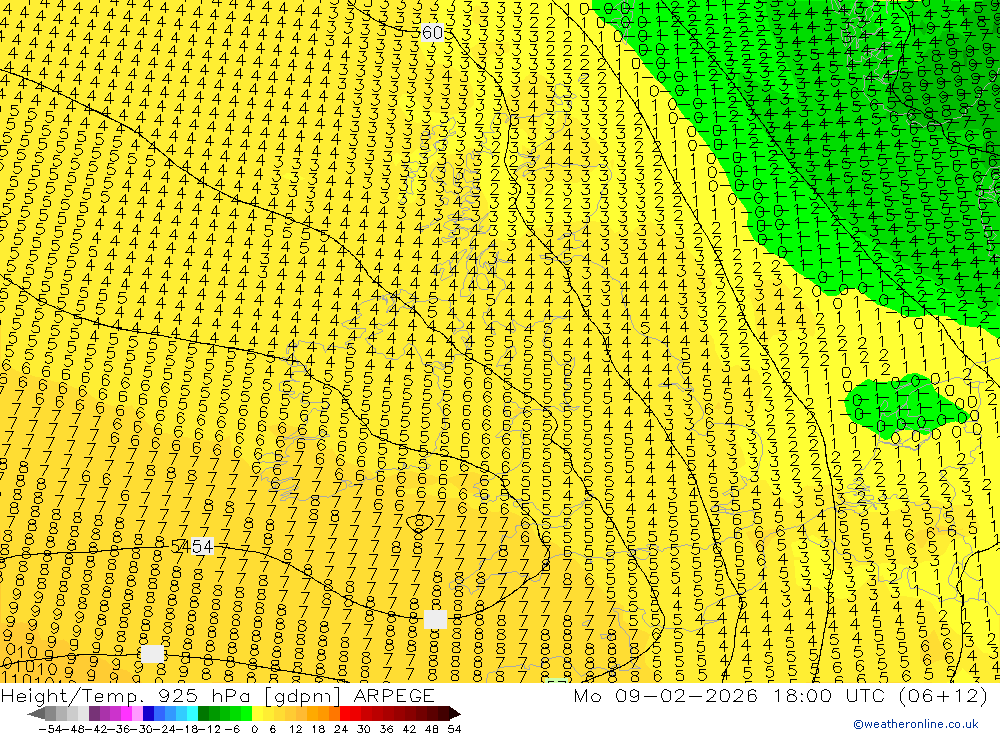Click the 'Height/Temp. 925 hPa [gdpm] ARPEGE' title
This screenshot has height=733, width=1000.
coord(217,695)
